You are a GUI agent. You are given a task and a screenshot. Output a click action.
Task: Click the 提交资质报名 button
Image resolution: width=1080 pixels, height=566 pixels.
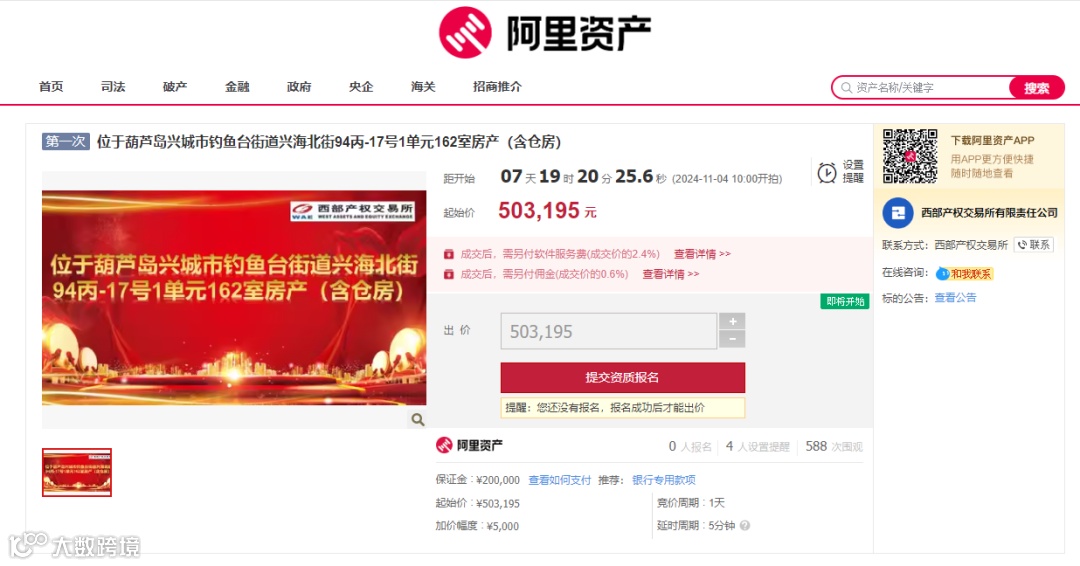coord(623,377)
